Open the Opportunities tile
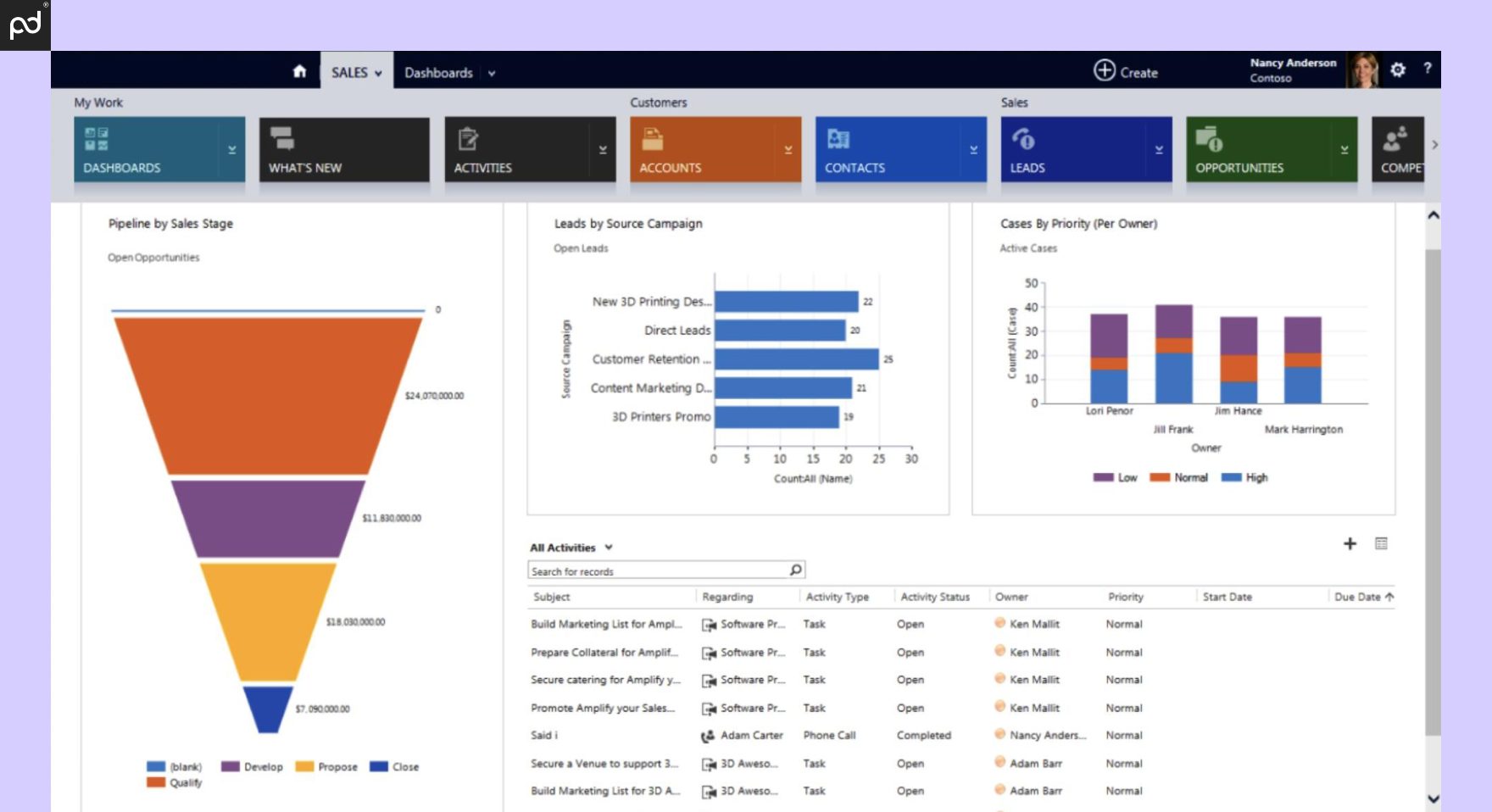 point(1258,150)
